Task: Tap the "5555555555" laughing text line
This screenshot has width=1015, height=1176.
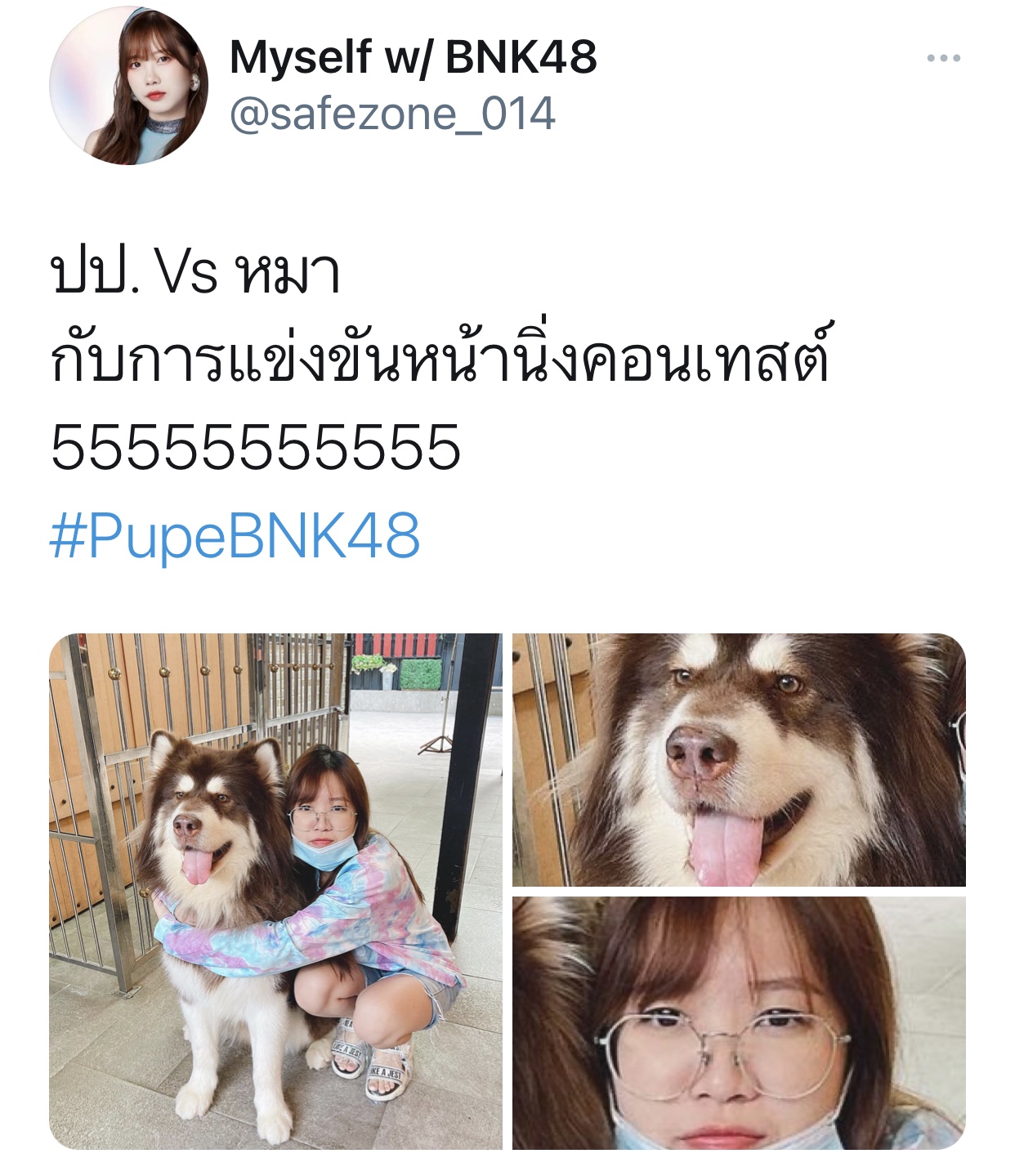Action: [255, 447]
